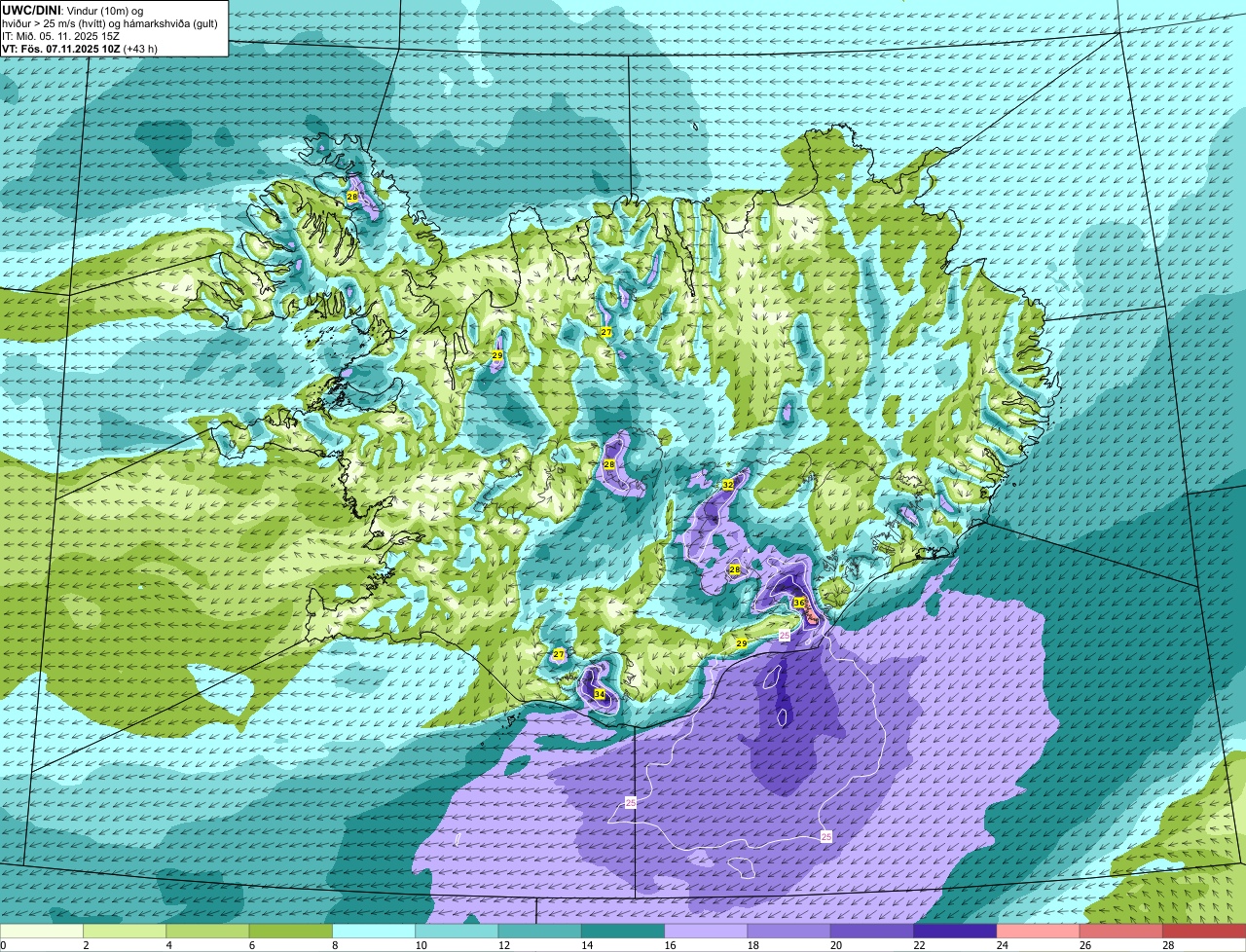This screenshot has width=1246, height=952.
Task: Click the legend scale number '24'
Action: tap(1003, 945)
